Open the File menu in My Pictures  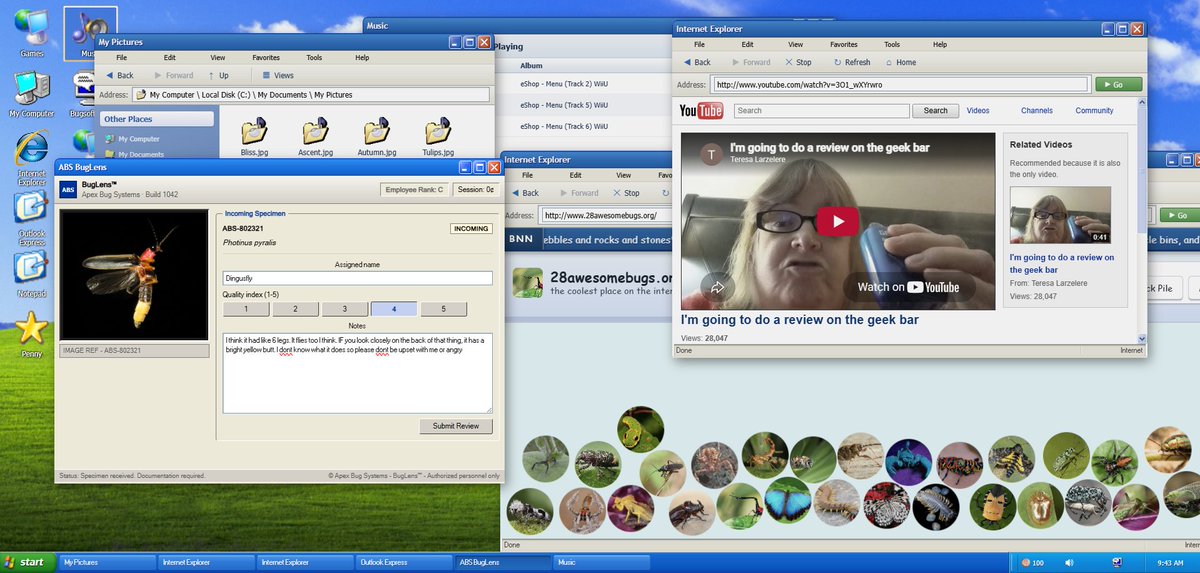click(122, 58)
